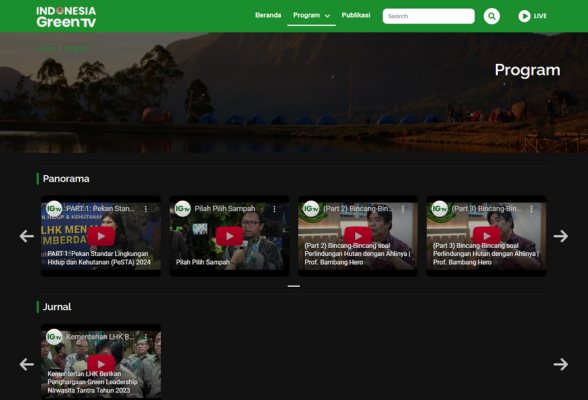Screen dimensions: 588x400
Task: Open the Beranda menu item
Action: [268, 15]
